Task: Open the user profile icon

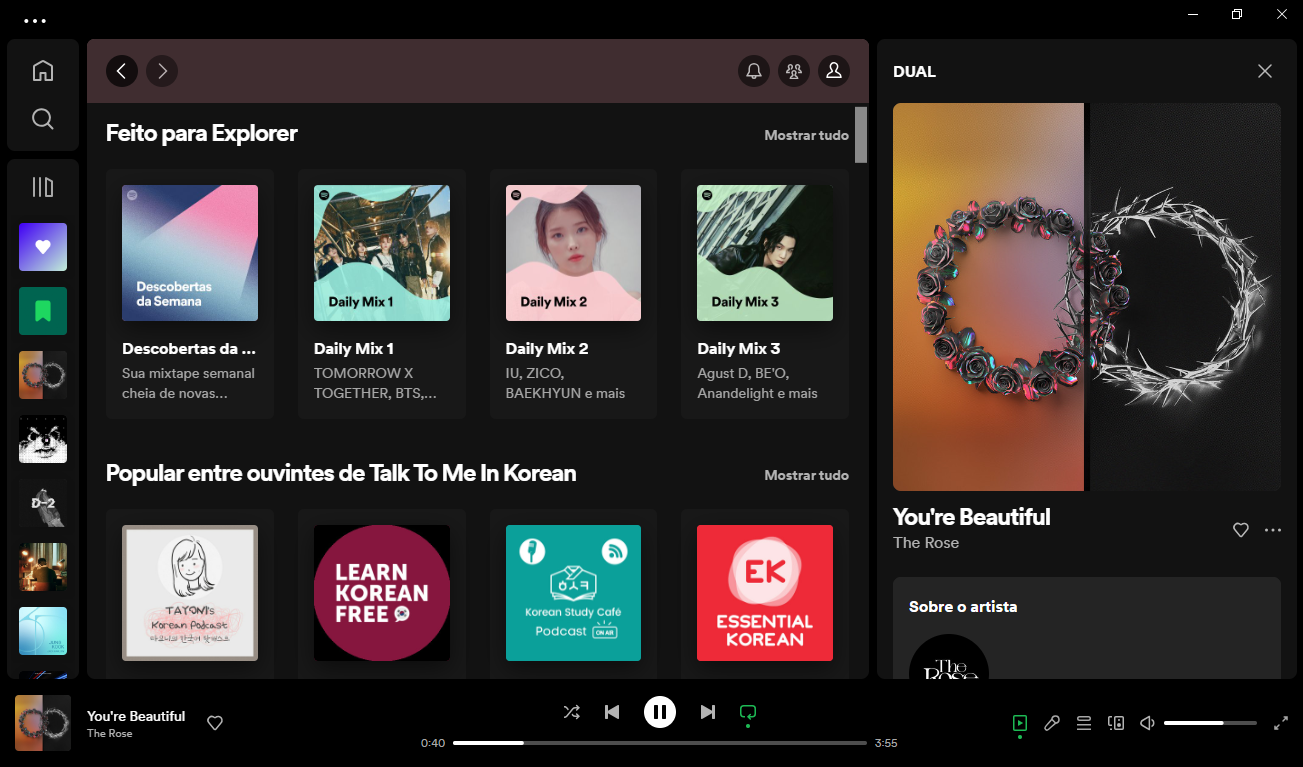Action: [834, 71]
